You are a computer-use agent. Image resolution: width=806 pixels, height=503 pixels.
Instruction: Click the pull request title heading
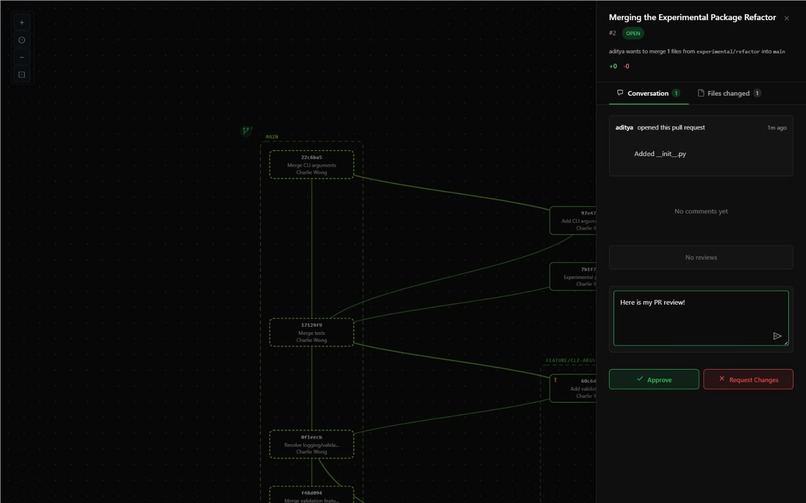[x=692, y=17]
